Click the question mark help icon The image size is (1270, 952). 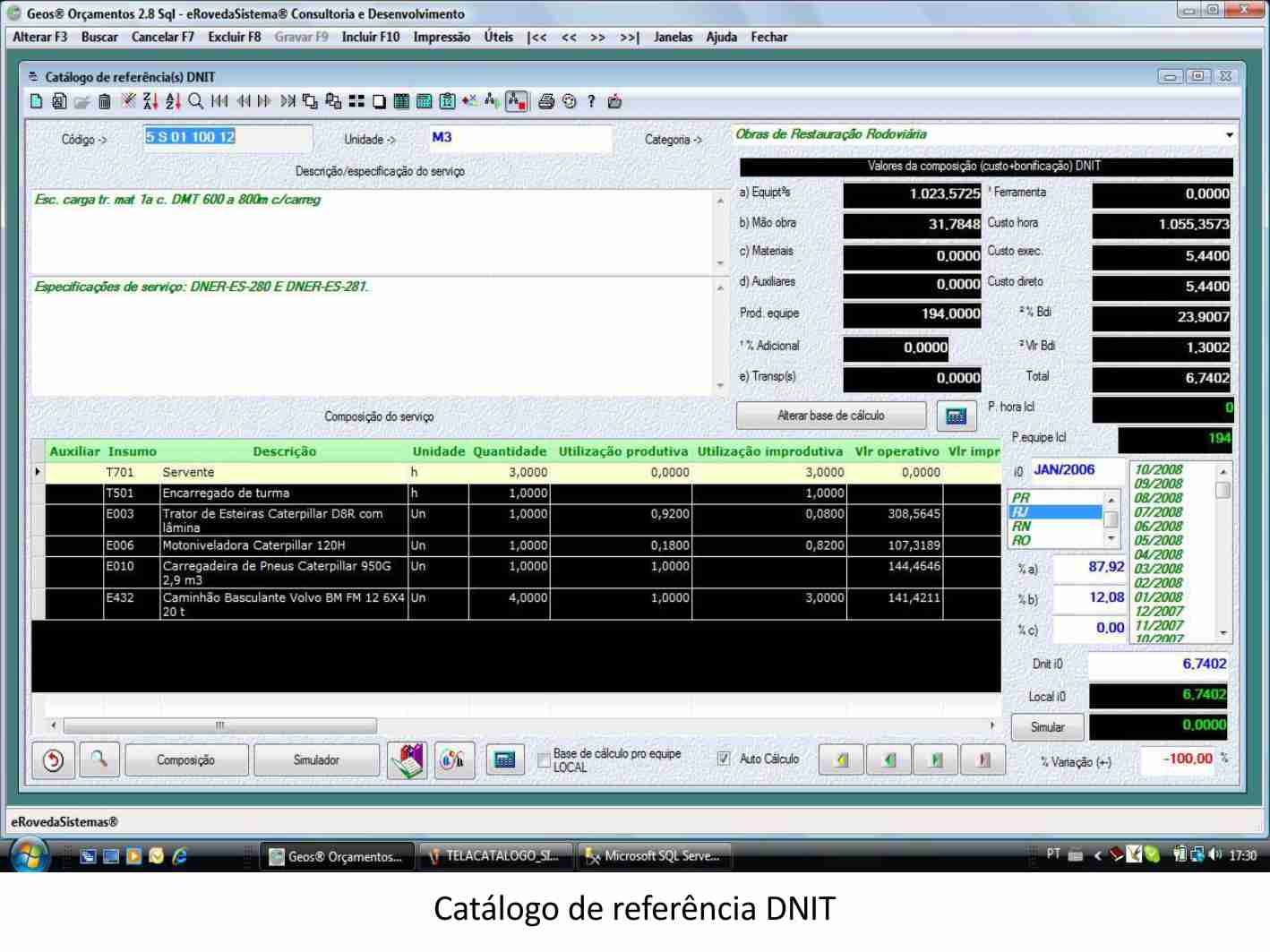[591, 101]
